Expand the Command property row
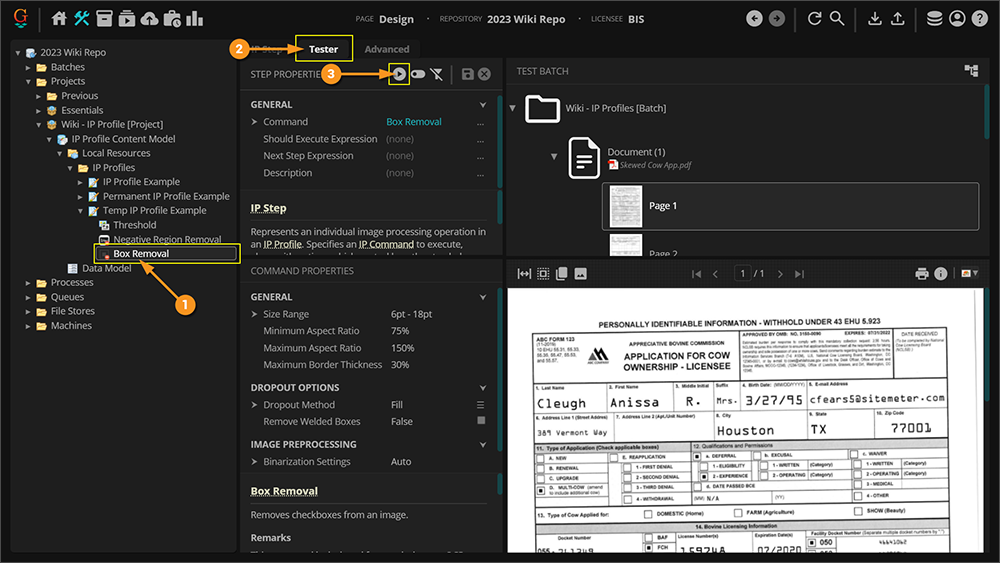The height and width of the screenshot is (563, 1000). click(x=254, y=121)
